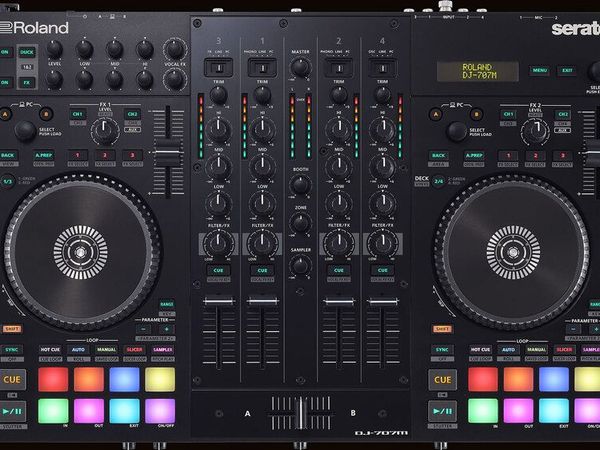Click the crossfader between A and B
The height and width of the screenshot is (450, 600).
(301, 413)
